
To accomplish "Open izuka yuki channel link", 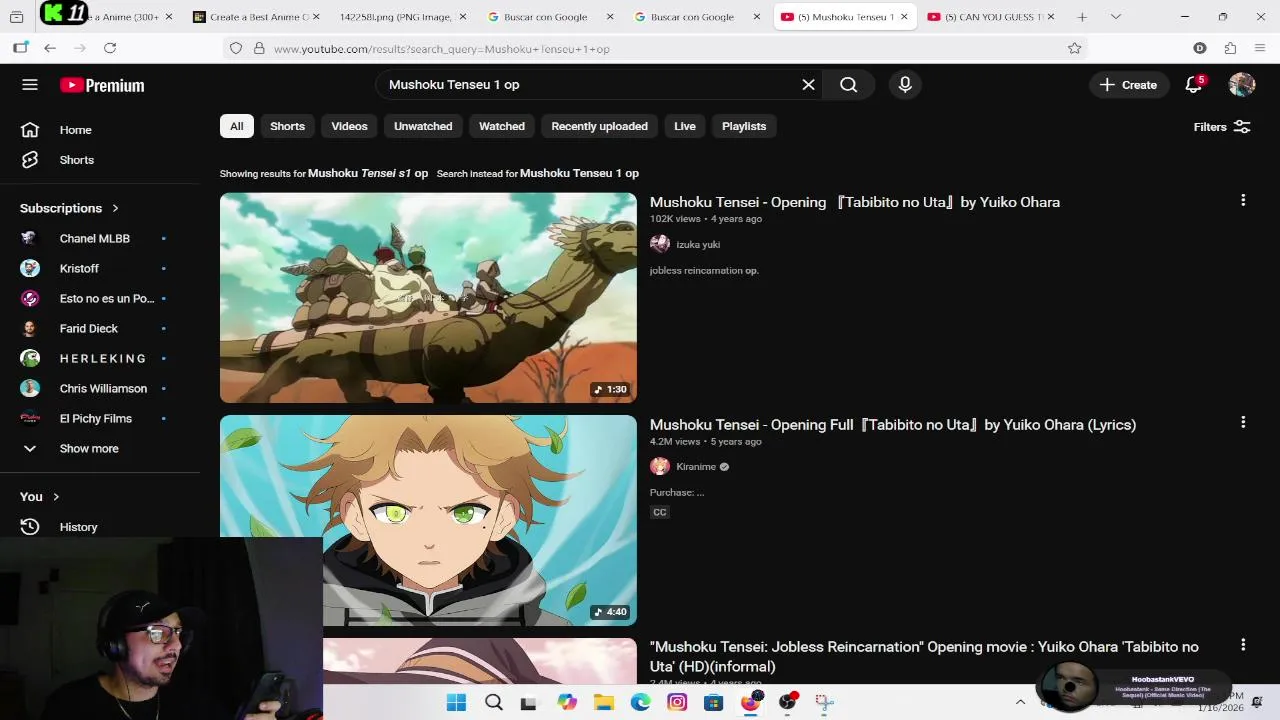I will coord(698,244).
